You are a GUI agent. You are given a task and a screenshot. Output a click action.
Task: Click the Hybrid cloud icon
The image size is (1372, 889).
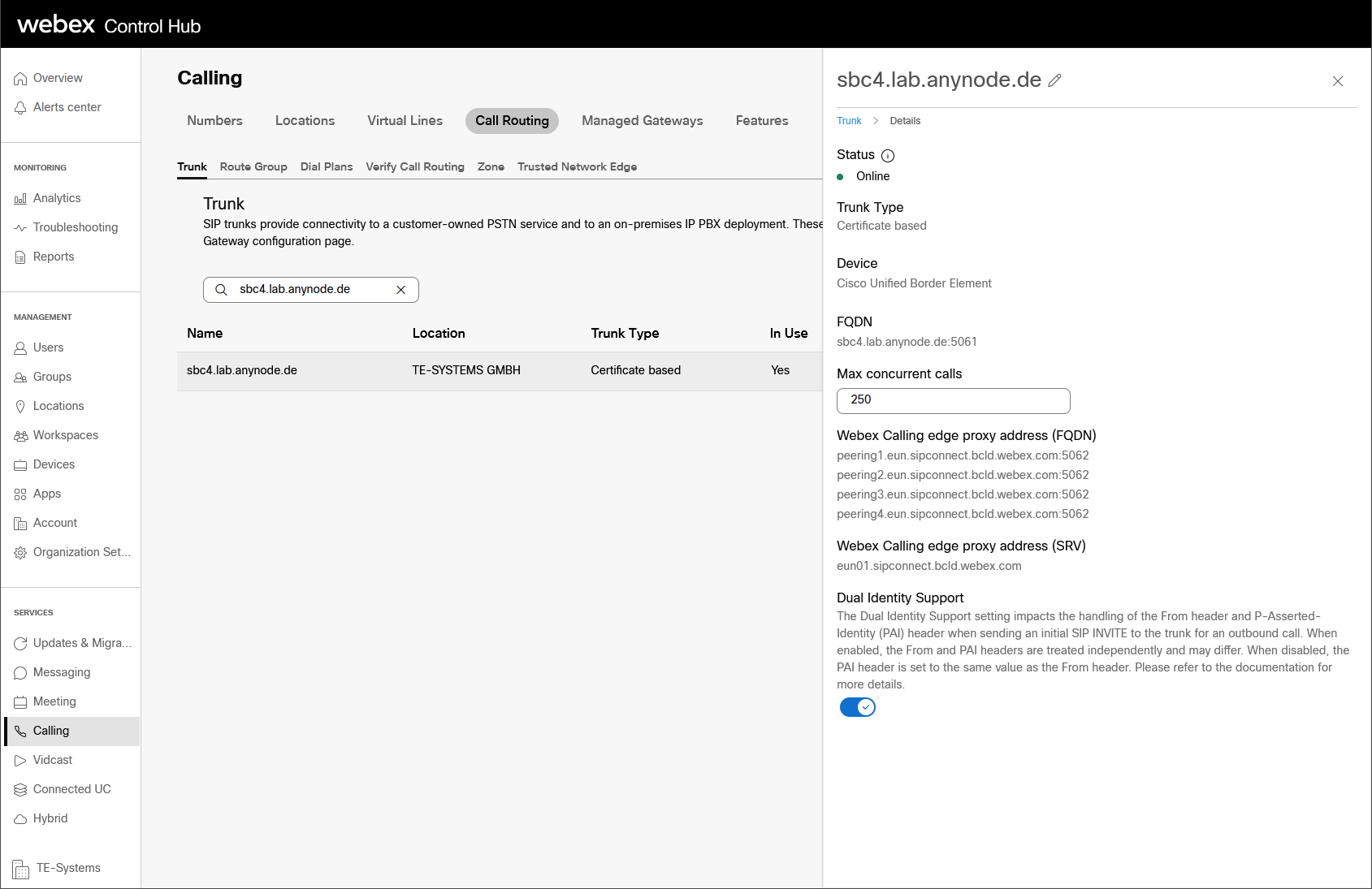pos(20,819)
